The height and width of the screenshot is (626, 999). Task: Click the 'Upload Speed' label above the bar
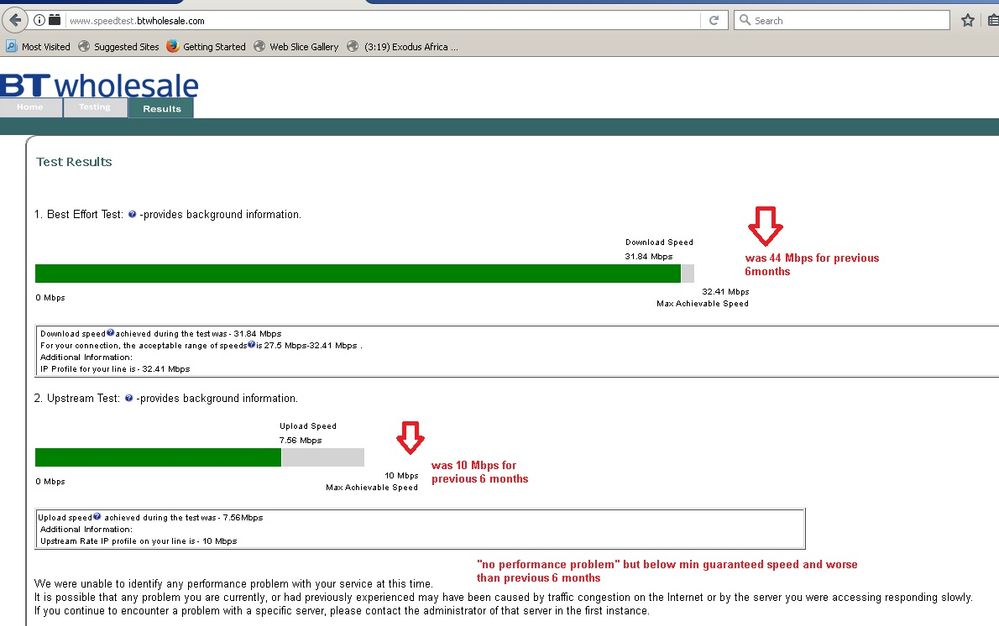click(308, 426)
